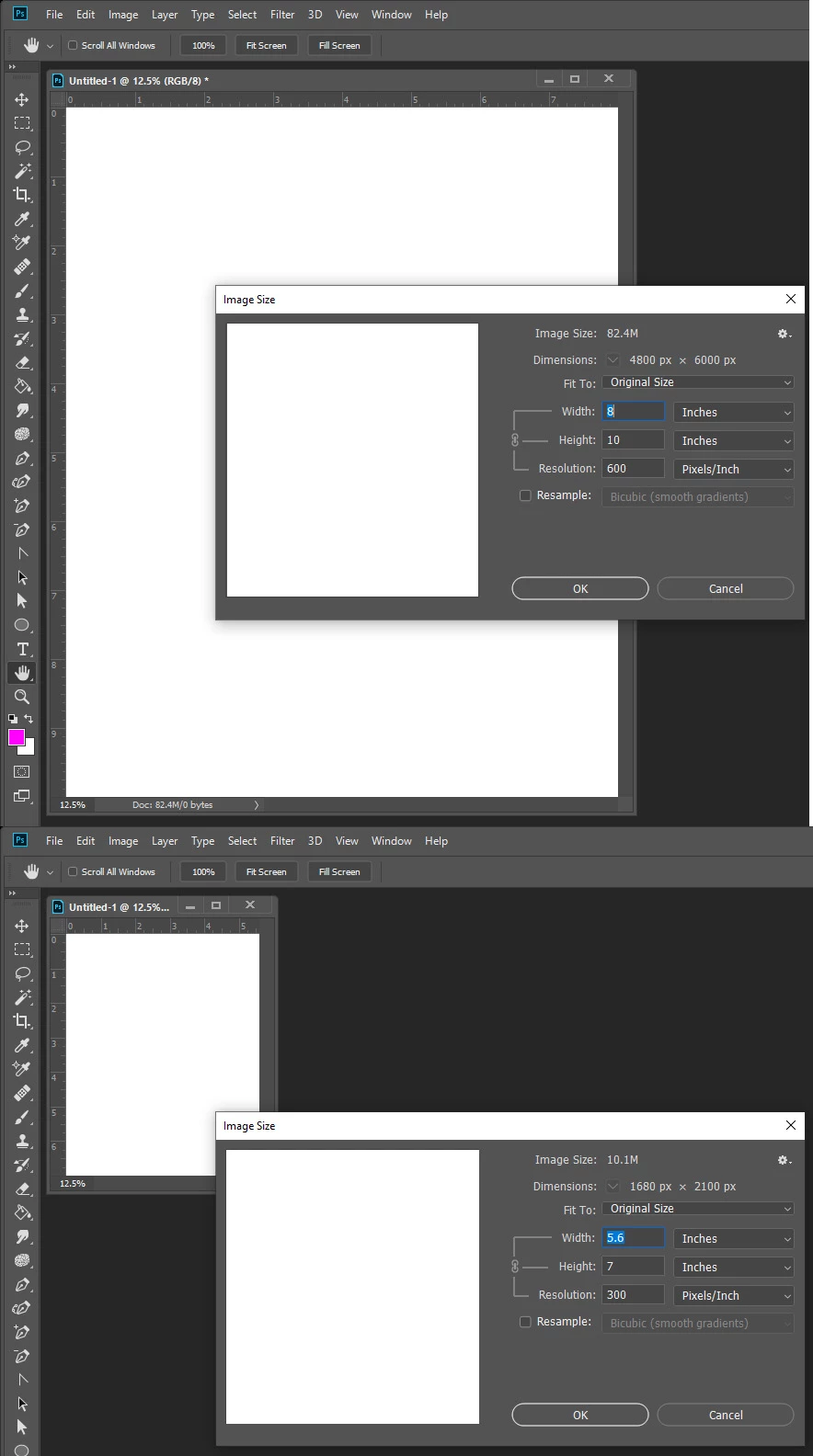The height and width of the screenshot is (1456, 813).
Task: Open the Select menu in the lower menu bar
Action: coord(243,841)
